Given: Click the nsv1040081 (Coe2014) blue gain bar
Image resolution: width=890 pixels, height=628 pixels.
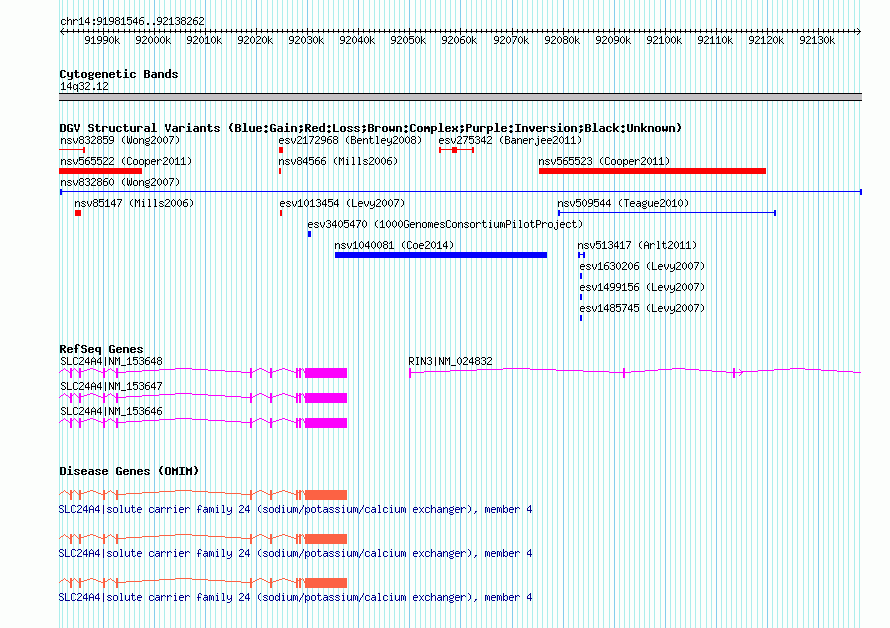Looking at the screenshot, I should (x=441, y=255).
